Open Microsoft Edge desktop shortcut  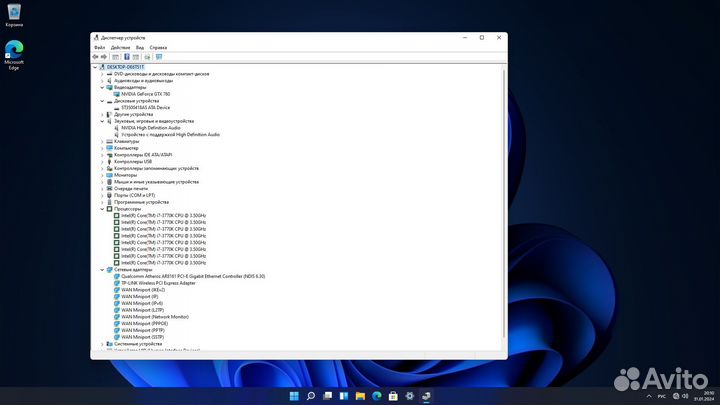pos(14,55)
